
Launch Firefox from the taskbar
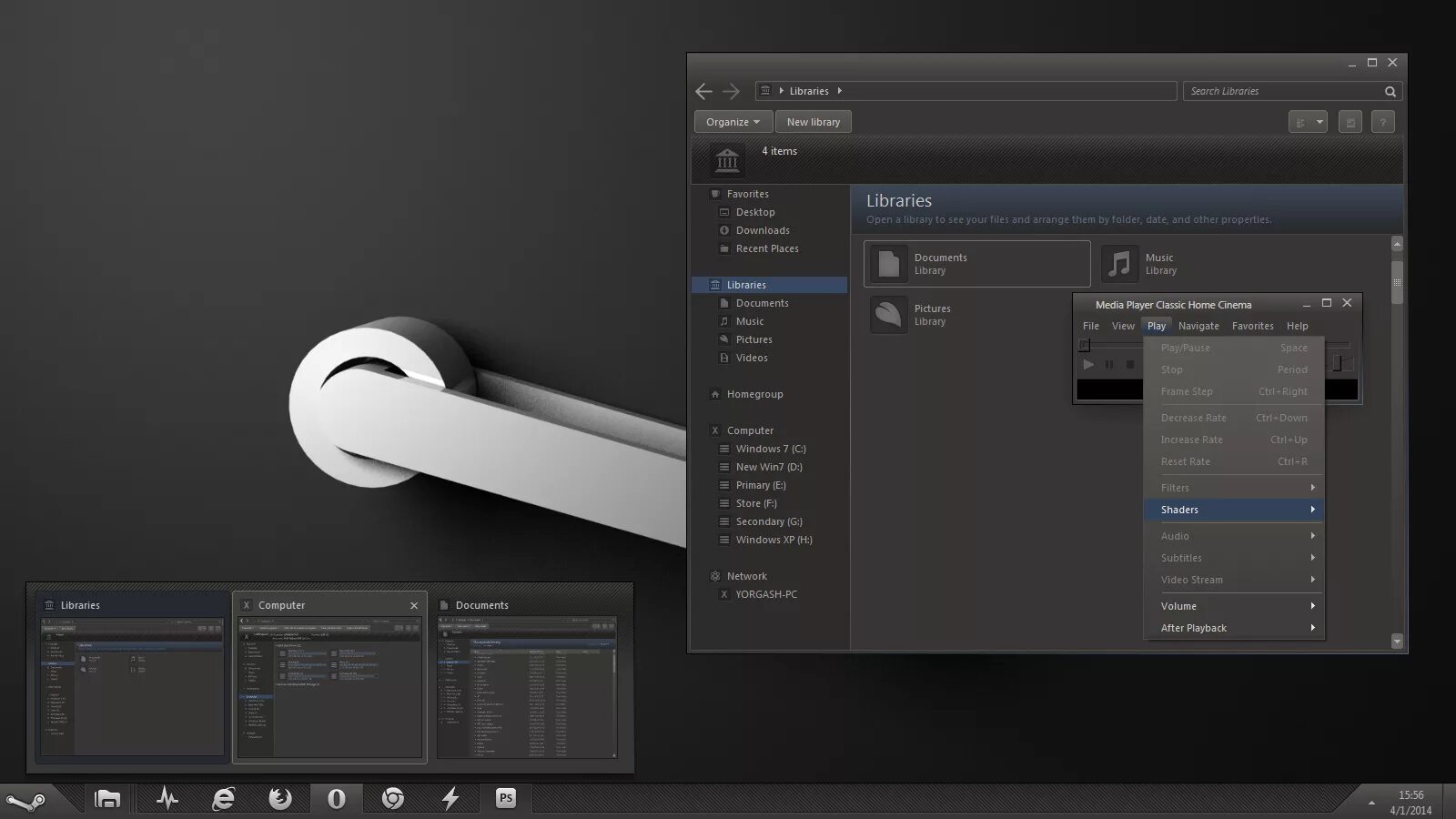pyautogui.click(x=280, y=799)
